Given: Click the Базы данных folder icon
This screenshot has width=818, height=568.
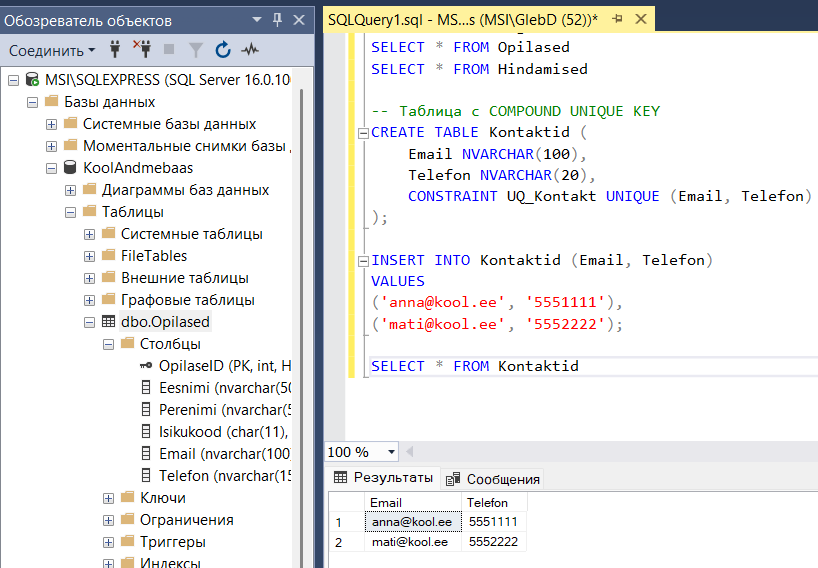Looking at the screenshot, I should tap(51, 101).
